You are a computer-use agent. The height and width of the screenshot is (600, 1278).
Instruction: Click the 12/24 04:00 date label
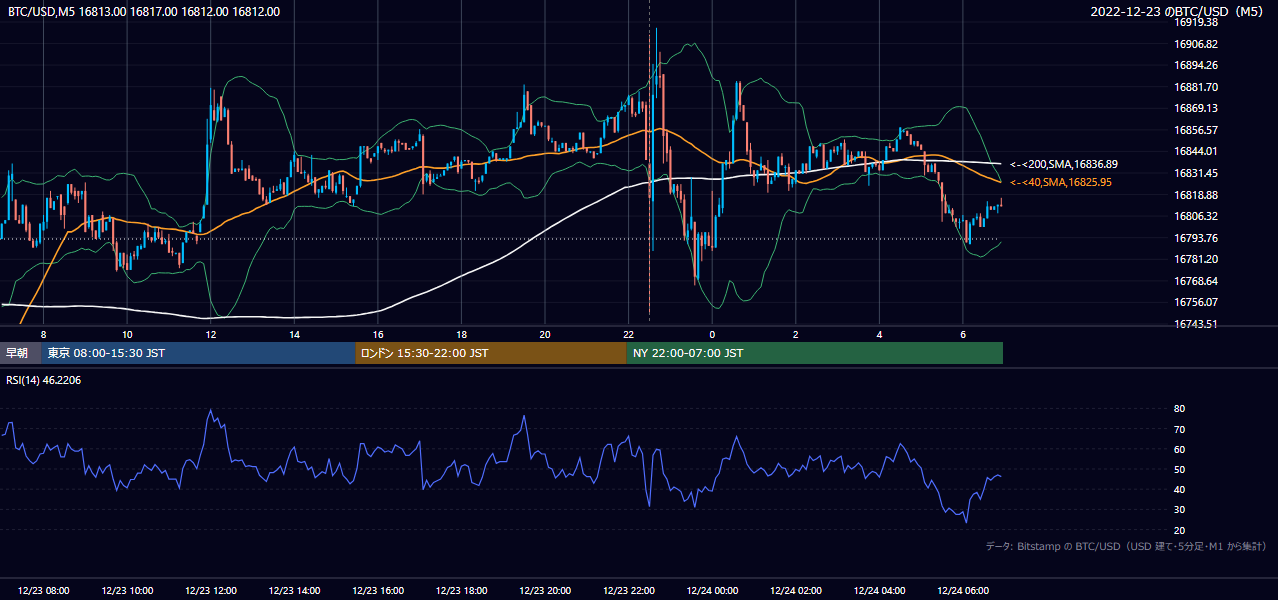point(879,591)
